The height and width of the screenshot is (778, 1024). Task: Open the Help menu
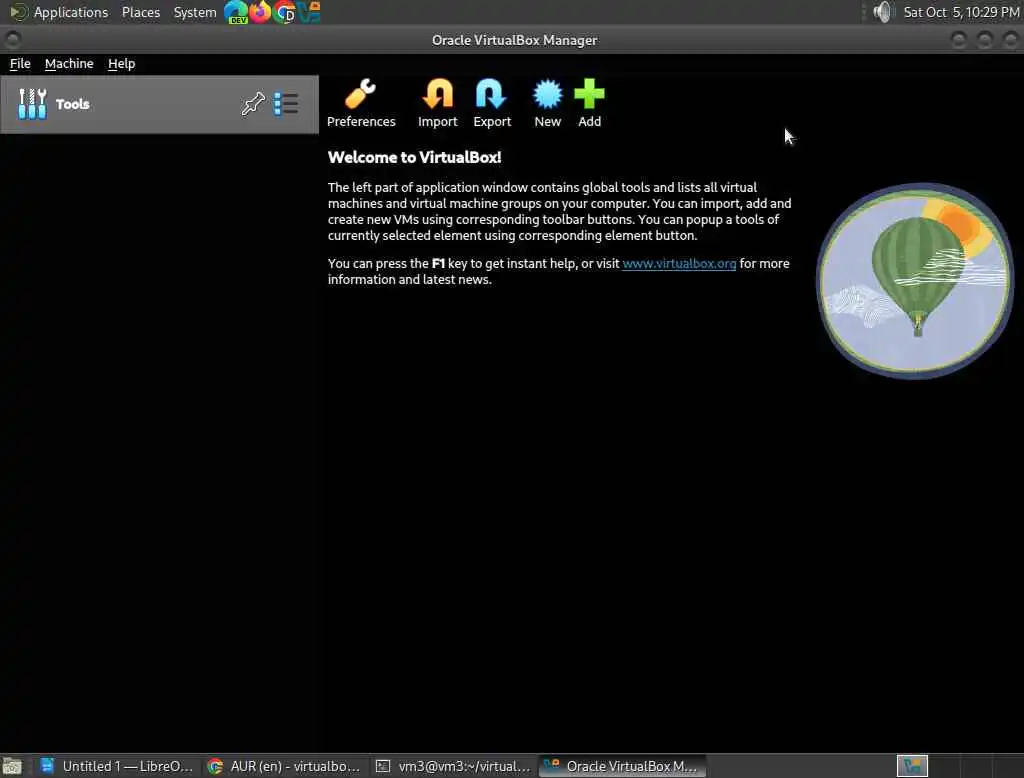coord(121,63)
